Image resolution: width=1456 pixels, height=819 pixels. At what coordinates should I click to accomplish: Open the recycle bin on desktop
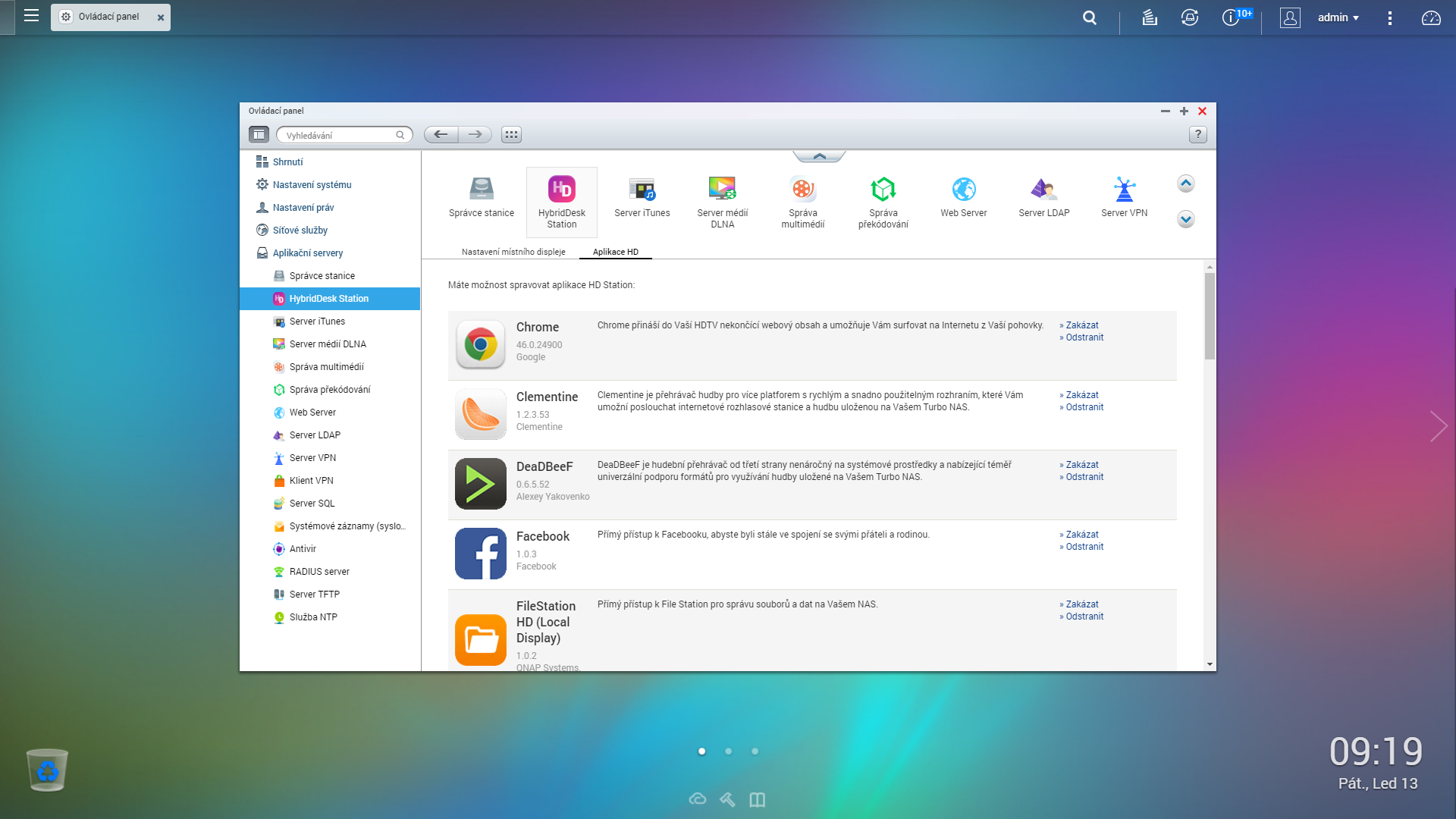point(47,770)
